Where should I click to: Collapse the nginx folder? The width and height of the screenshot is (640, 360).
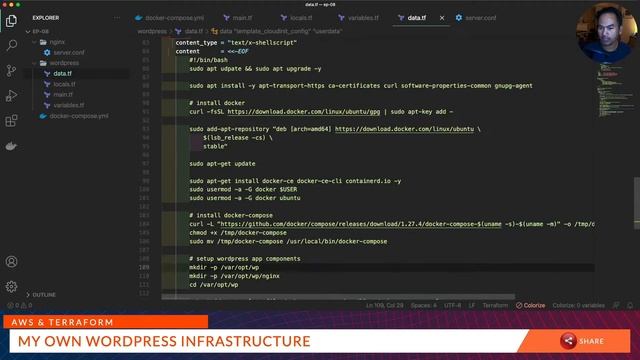[53, 42]
